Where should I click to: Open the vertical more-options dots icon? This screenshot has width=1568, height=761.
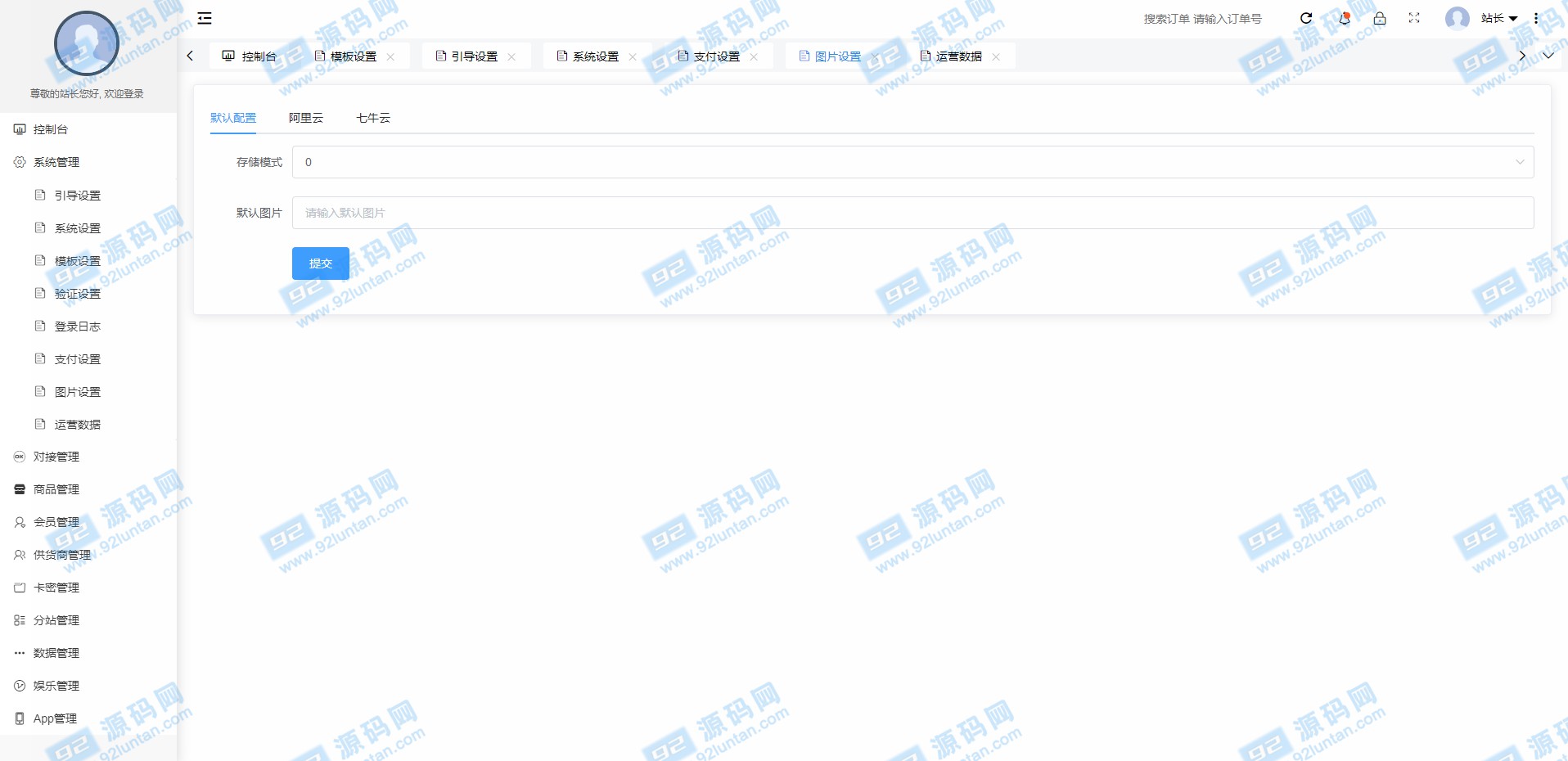click(1536, 18)
